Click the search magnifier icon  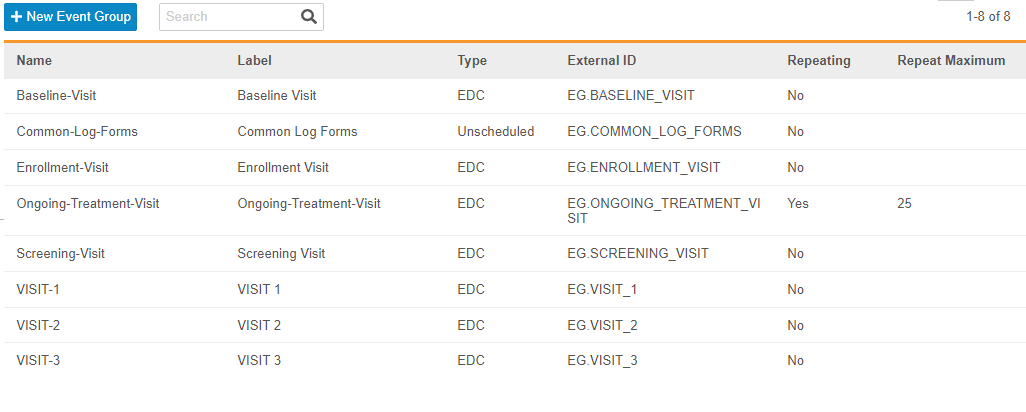309,17
